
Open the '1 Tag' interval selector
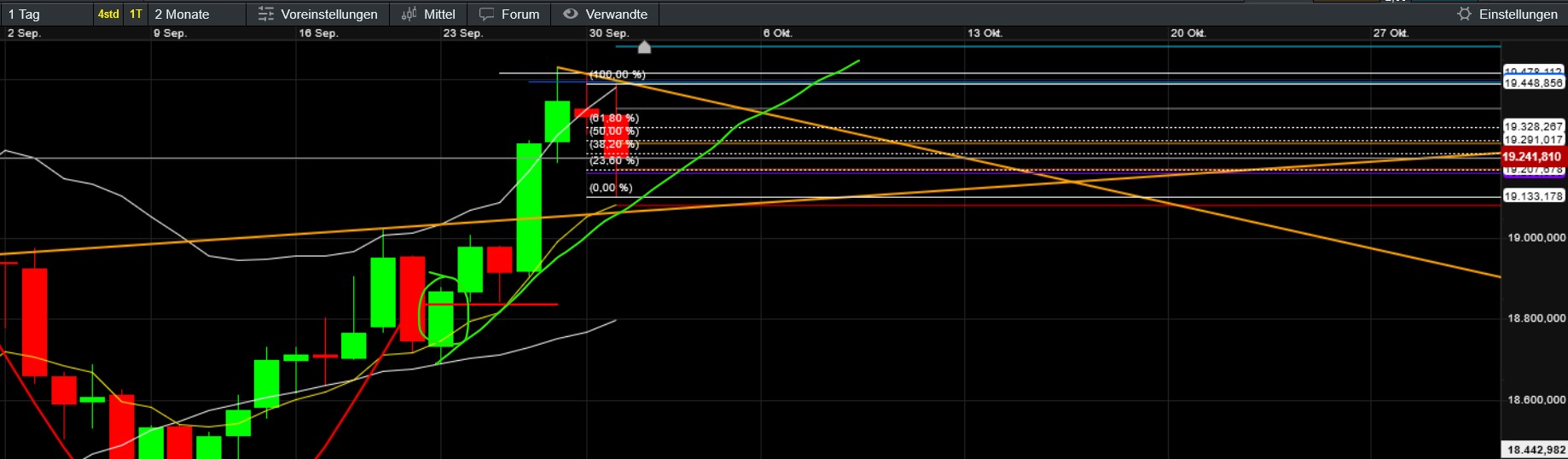click(46, 14)
